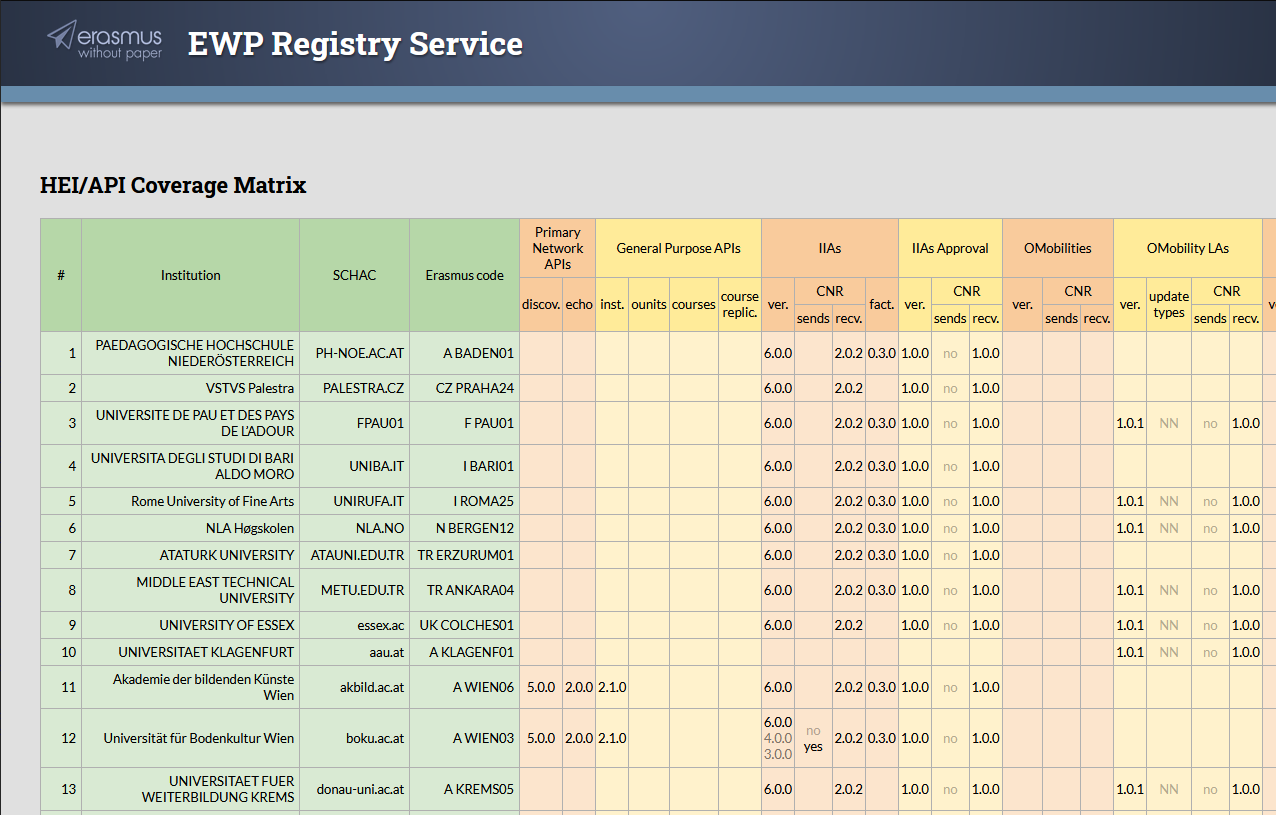This screenshot has height=815, width=1276.
Task: Click the PH-NOE.AC.AT SCHAC cell
Action: [x=354, y=353]
